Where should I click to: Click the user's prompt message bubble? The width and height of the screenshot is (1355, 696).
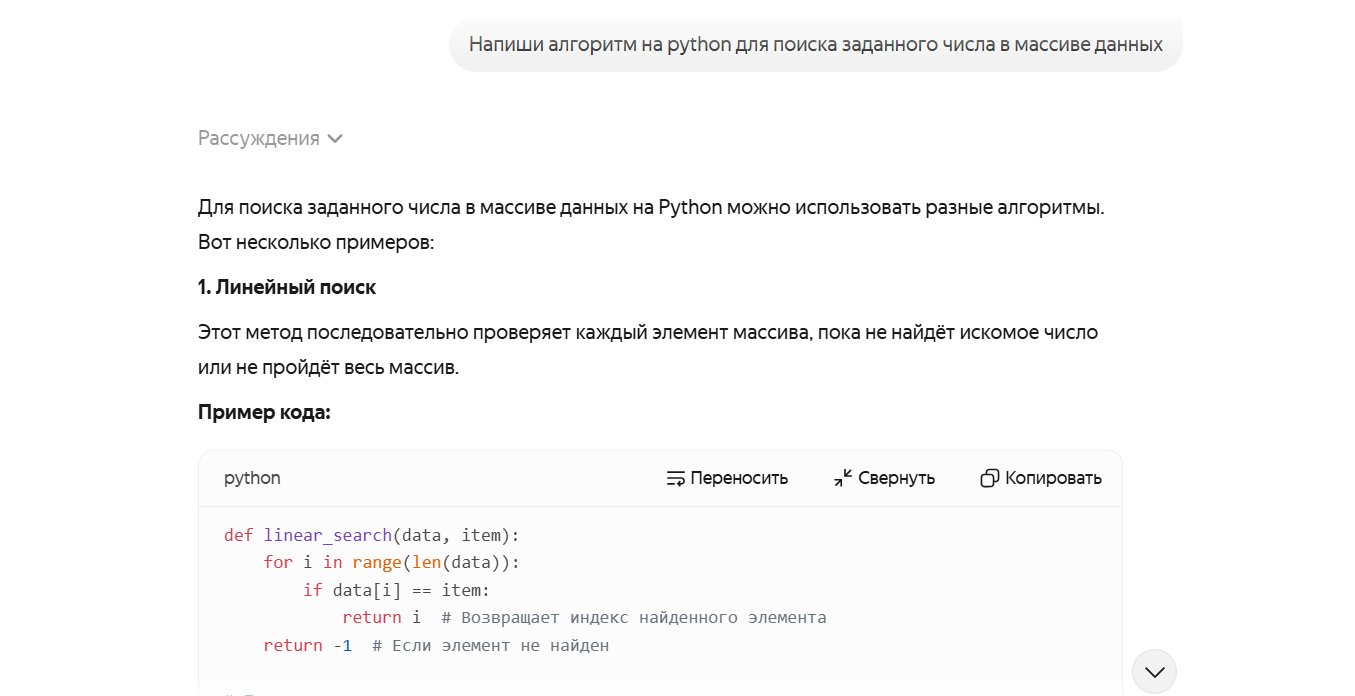[815, 45]
